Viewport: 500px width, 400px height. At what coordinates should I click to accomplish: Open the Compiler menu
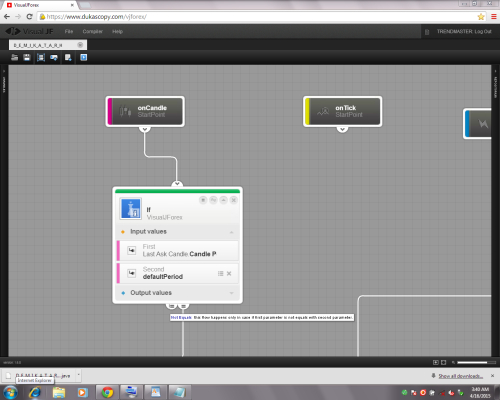[x=93, y=31]
